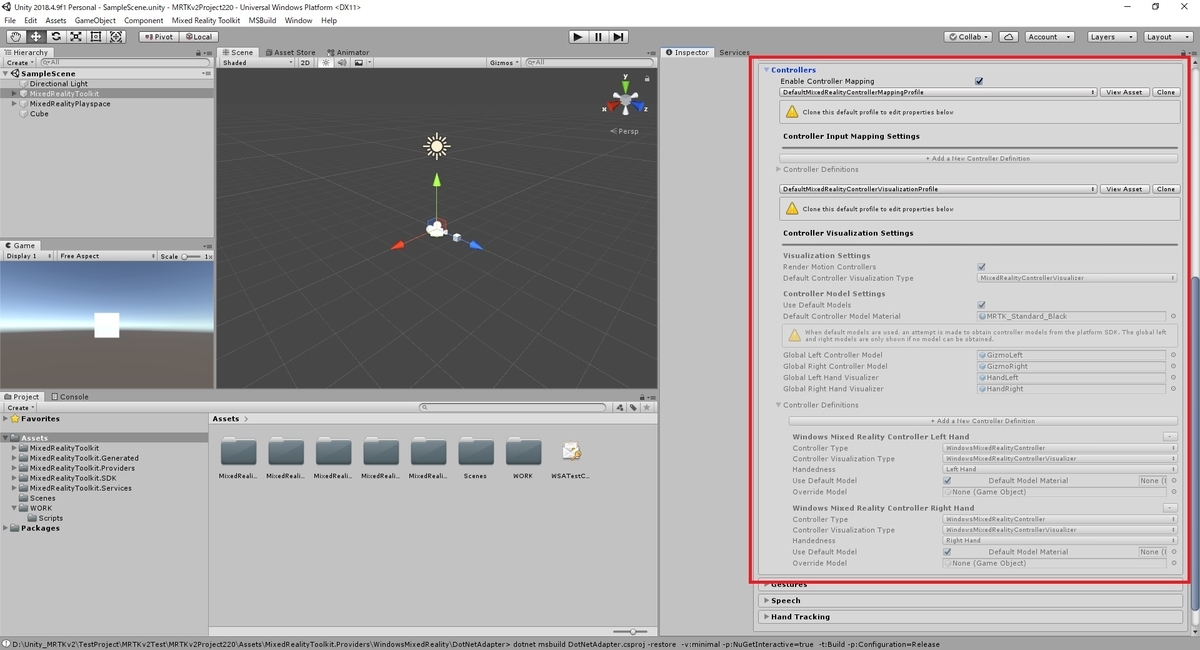
Task: Toggle Use Default Model for the Right Hand controller
Action: coord(947,552)
